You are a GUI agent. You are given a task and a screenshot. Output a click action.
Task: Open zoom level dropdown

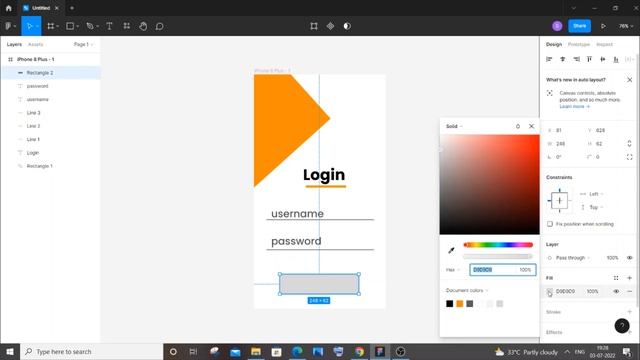coord(626,26)
